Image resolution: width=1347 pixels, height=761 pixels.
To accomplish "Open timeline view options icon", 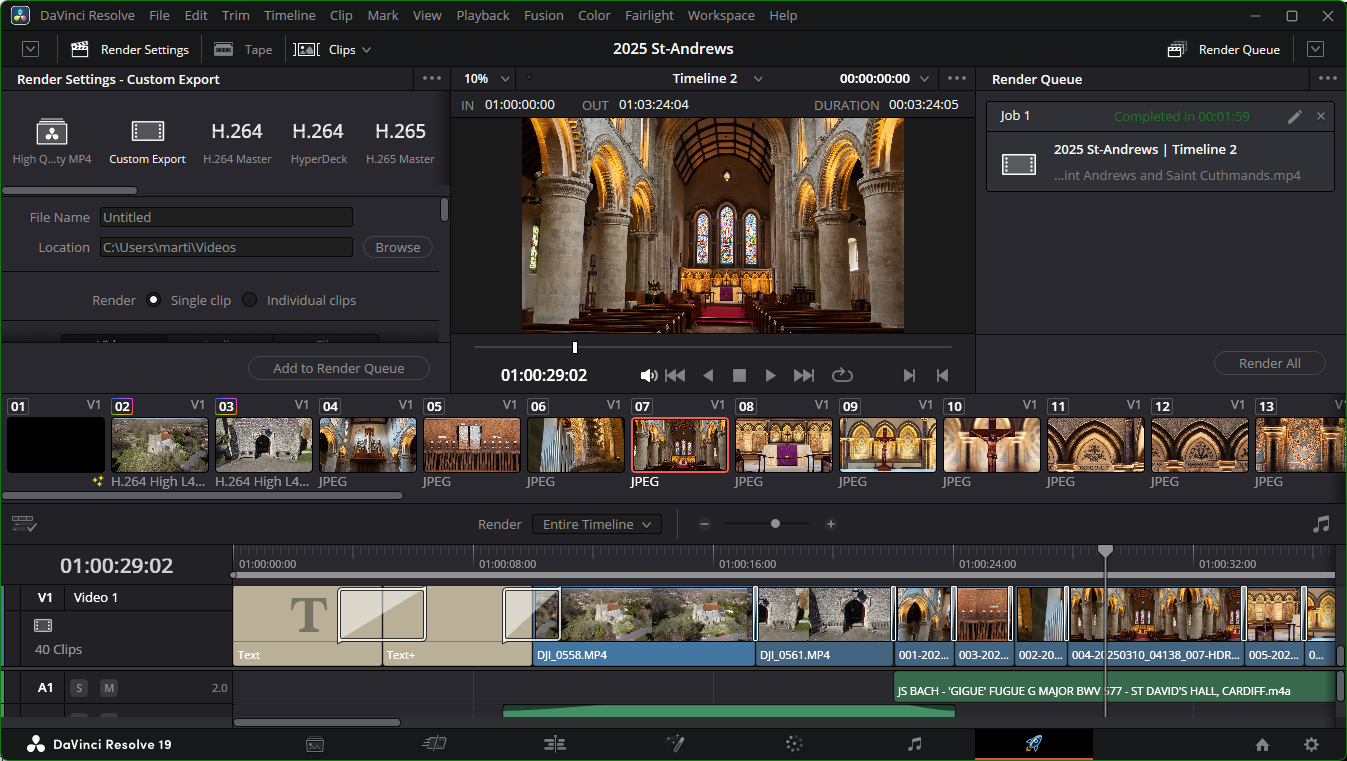I will point(24,524).
